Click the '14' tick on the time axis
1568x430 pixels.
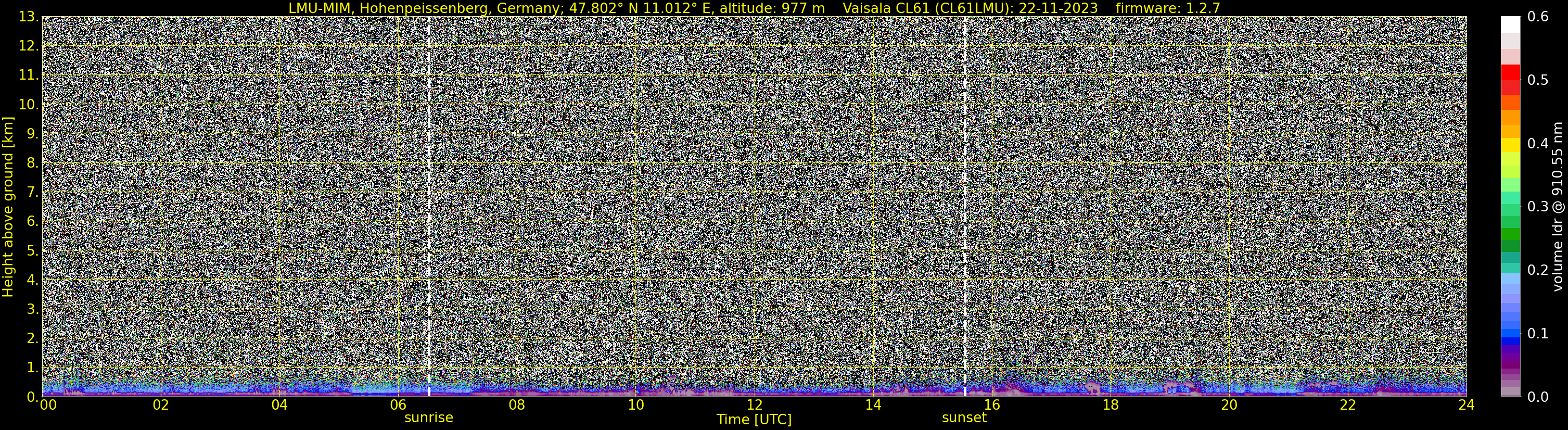pos(873,405)
